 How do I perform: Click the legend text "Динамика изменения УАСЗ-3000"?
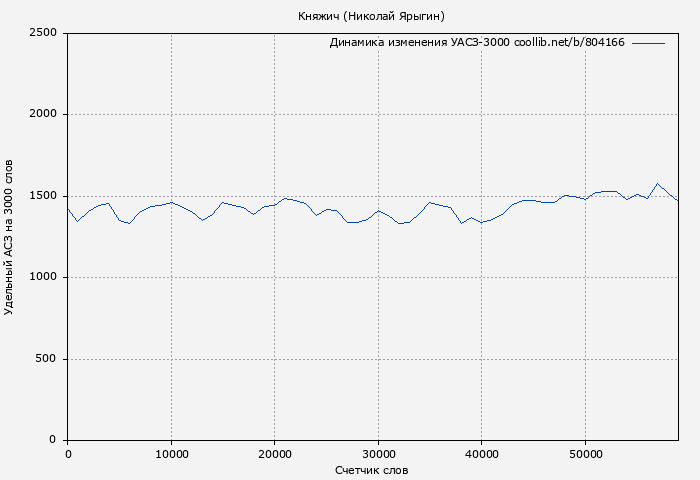(419, 43)
